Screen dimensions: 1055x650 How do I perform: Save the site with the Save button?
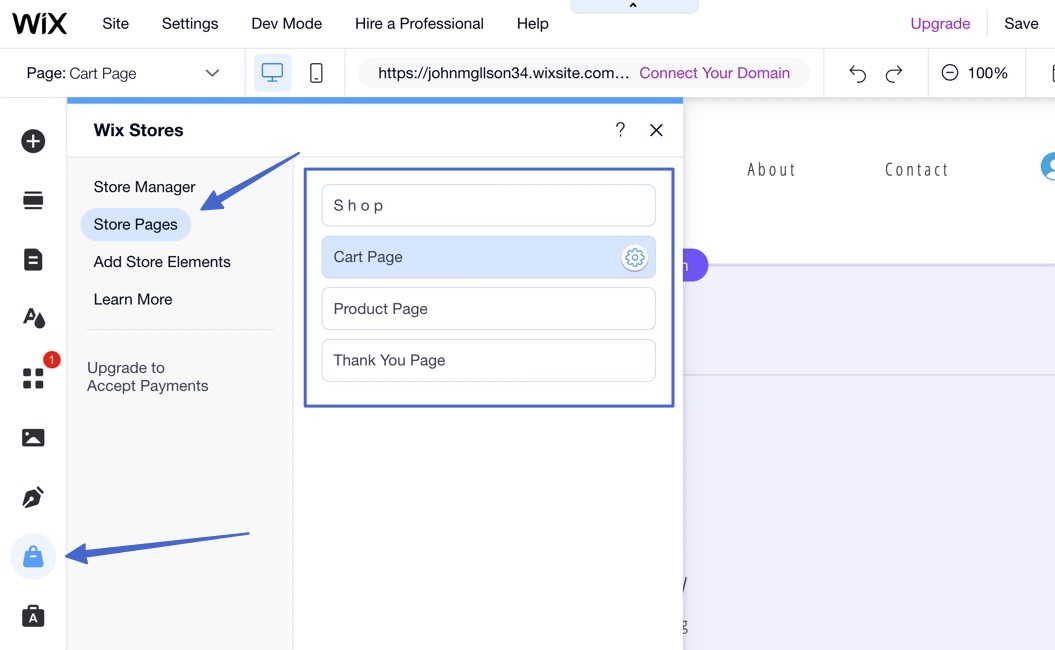[x=1021, y=23]
